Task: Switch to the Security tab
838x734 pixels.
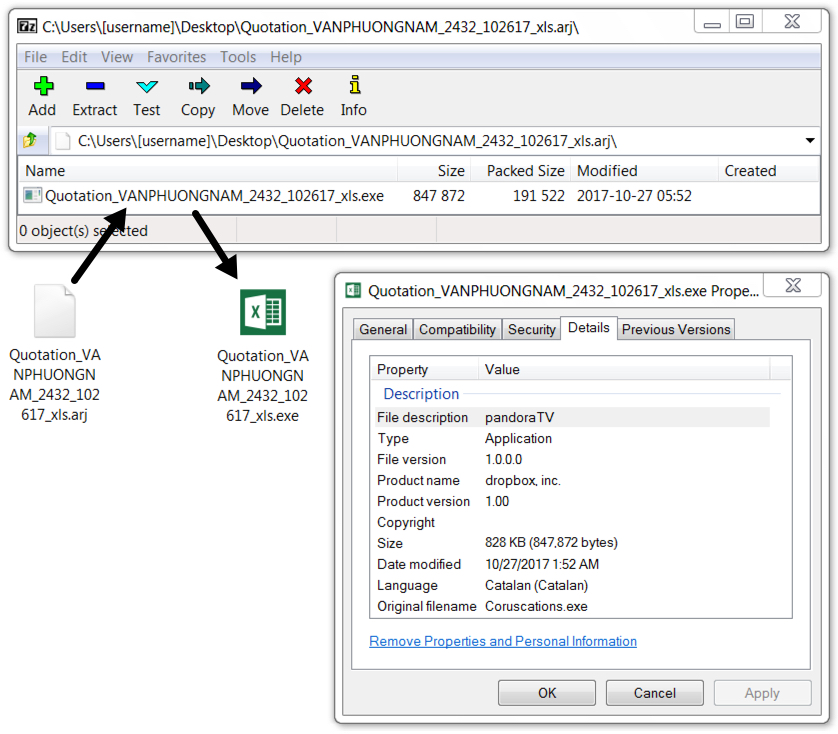Action: (x=532, y=329)
